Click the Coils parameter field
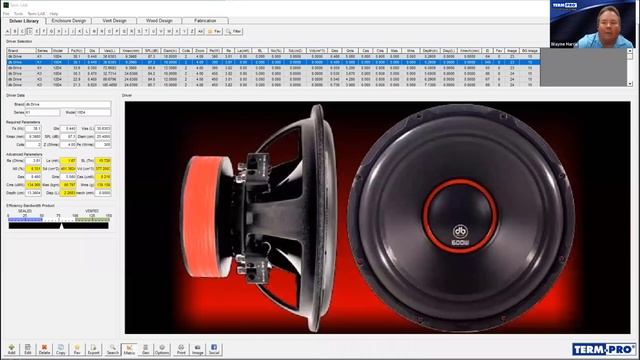This screenshot has width=640, height=360. (x=33, y=144)
